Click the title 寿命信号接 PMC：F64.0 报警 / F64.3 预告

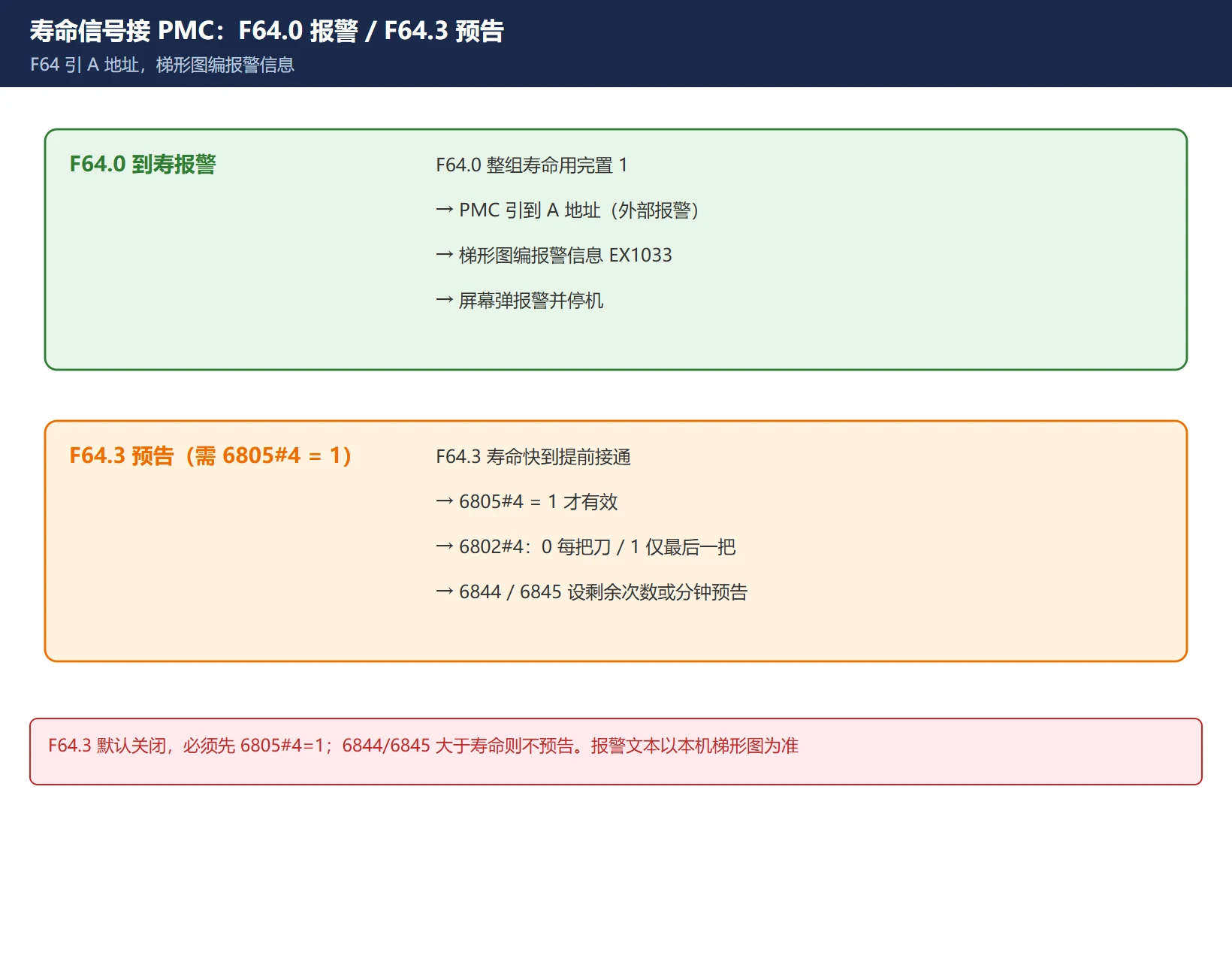267,31
